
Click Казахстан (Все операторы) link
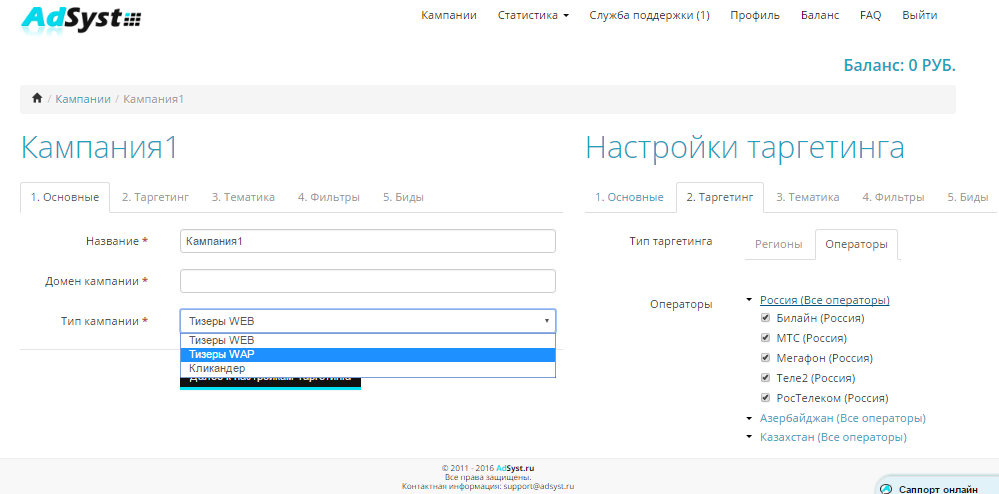833,437
